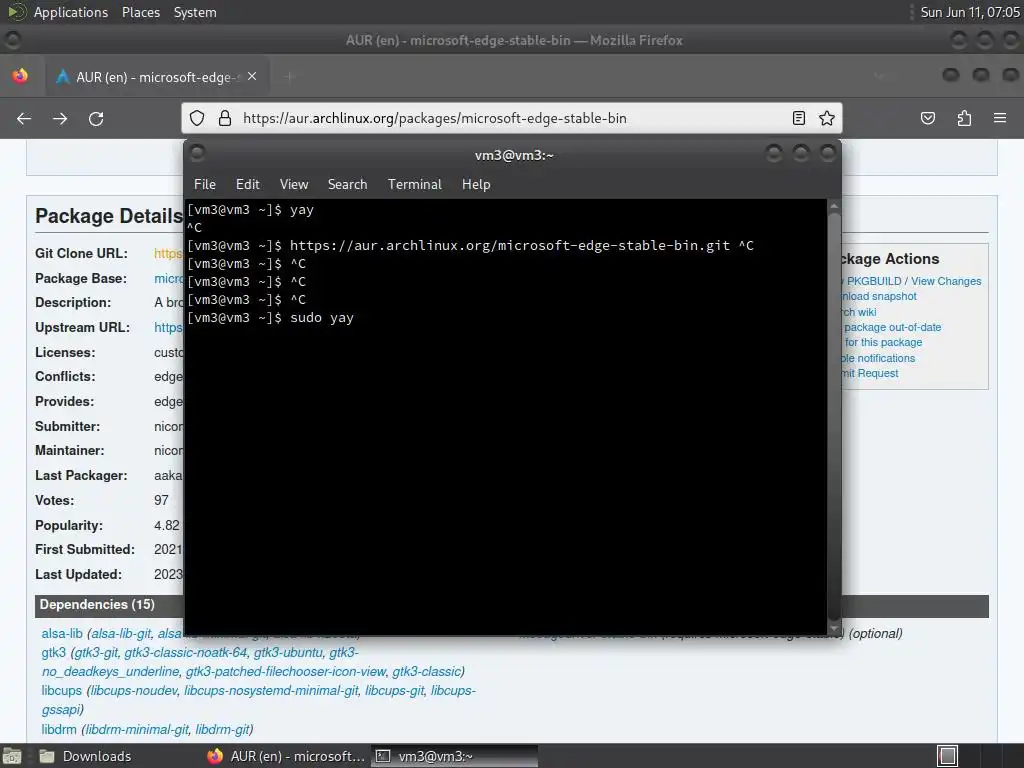Click the padlock site security icon

pos(225,118)
